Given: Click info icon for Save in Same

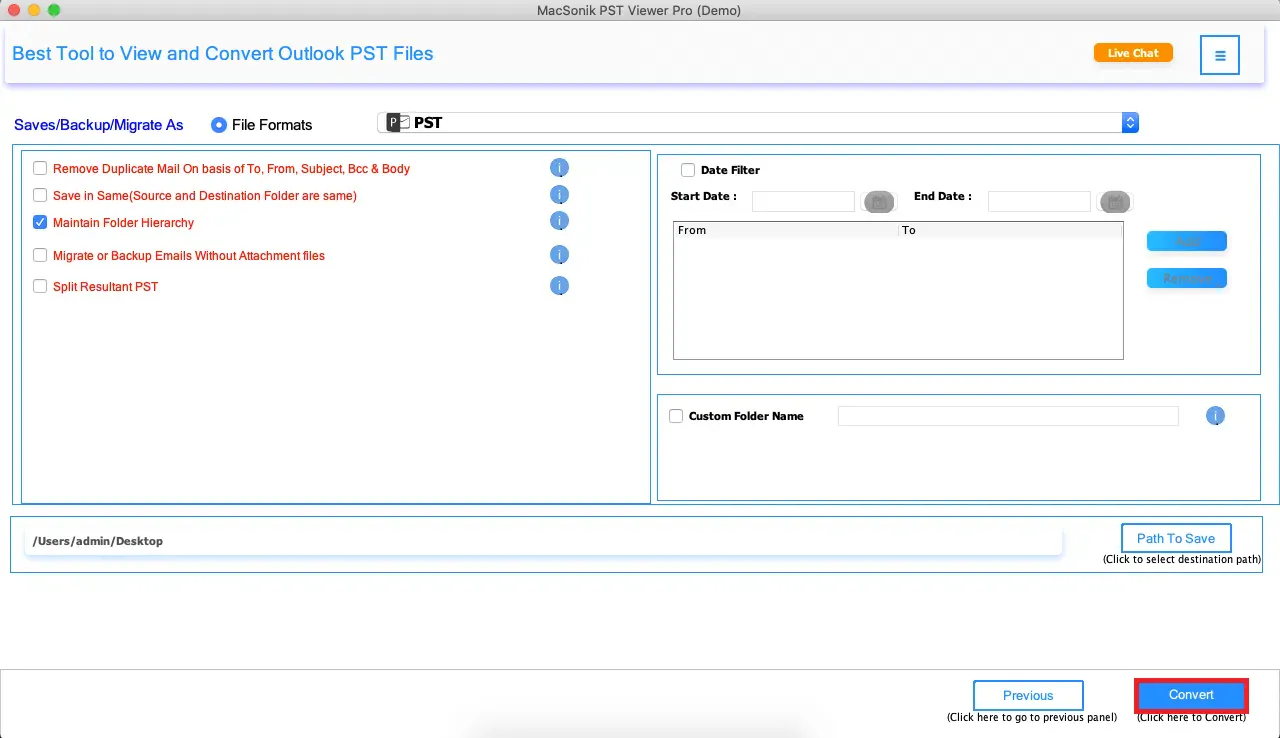Looking at the screenshot, I should click(x=560, y=195).
